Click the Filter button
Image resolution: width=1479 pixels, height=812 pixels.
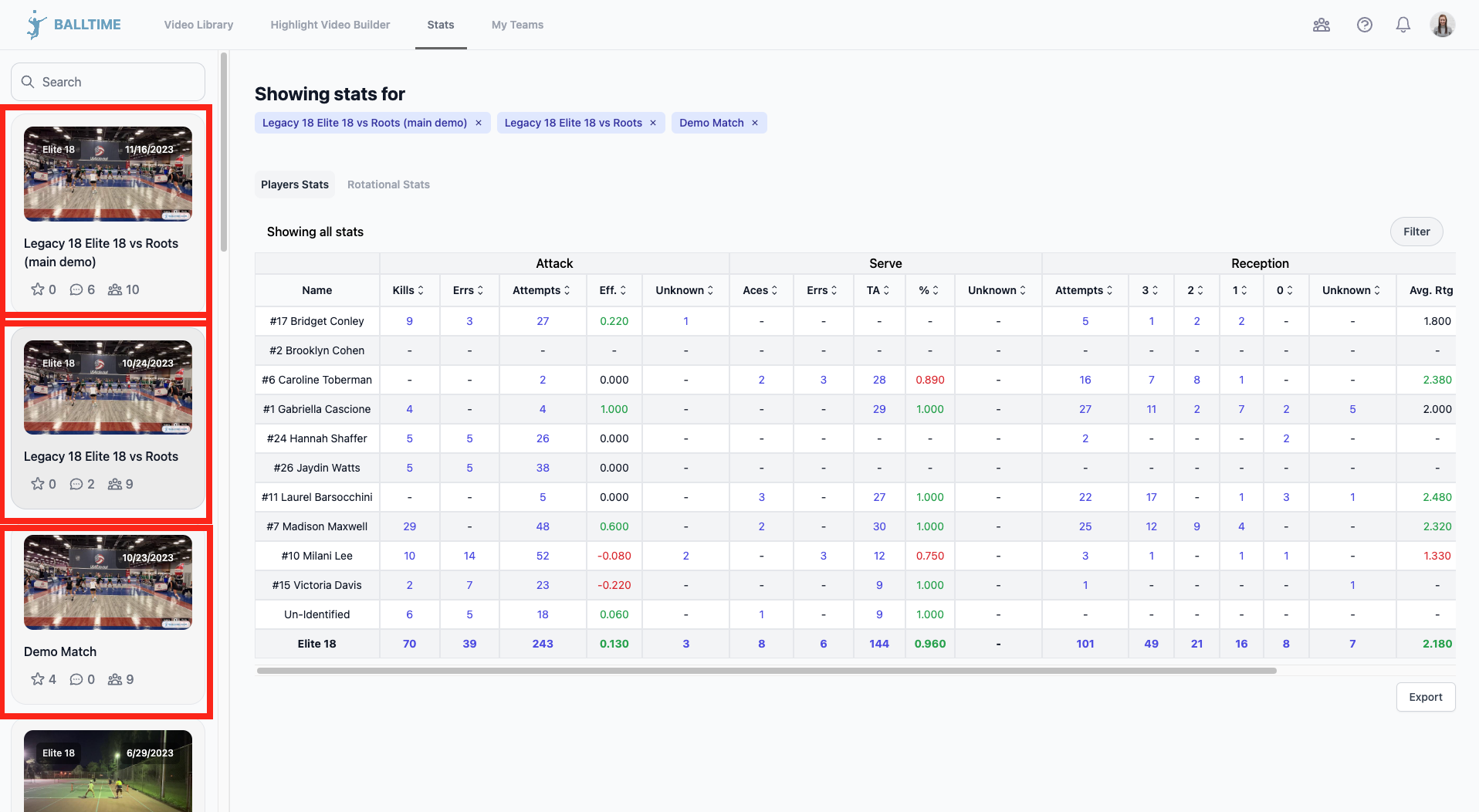(x=1416, y=232)
